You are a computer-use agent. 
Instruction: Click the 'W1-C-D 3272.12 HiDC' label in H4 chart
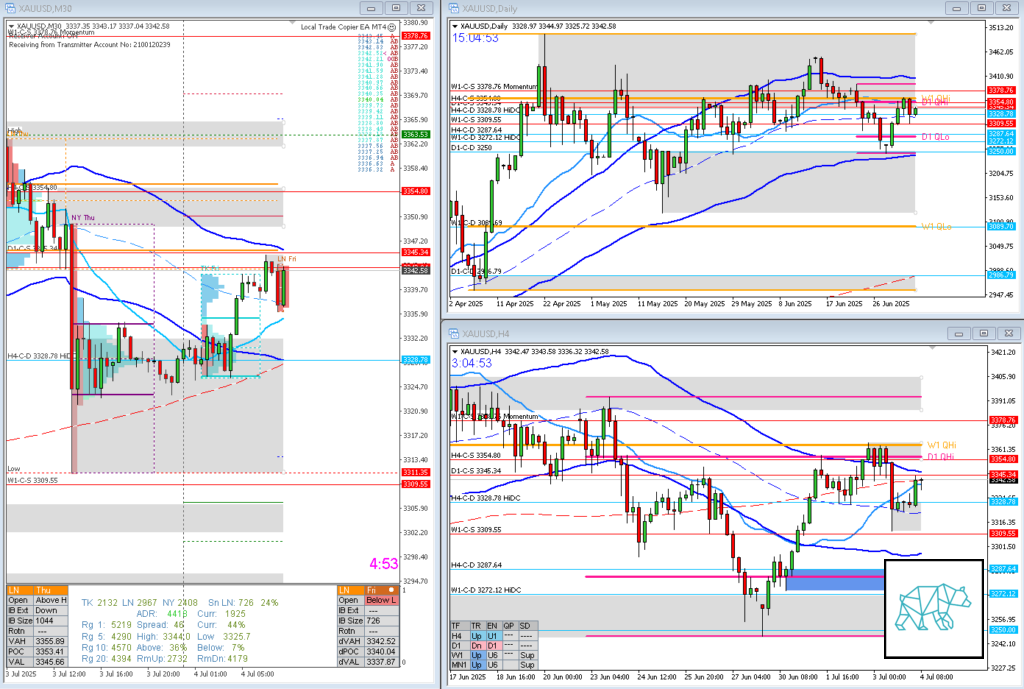click(487, 590)
